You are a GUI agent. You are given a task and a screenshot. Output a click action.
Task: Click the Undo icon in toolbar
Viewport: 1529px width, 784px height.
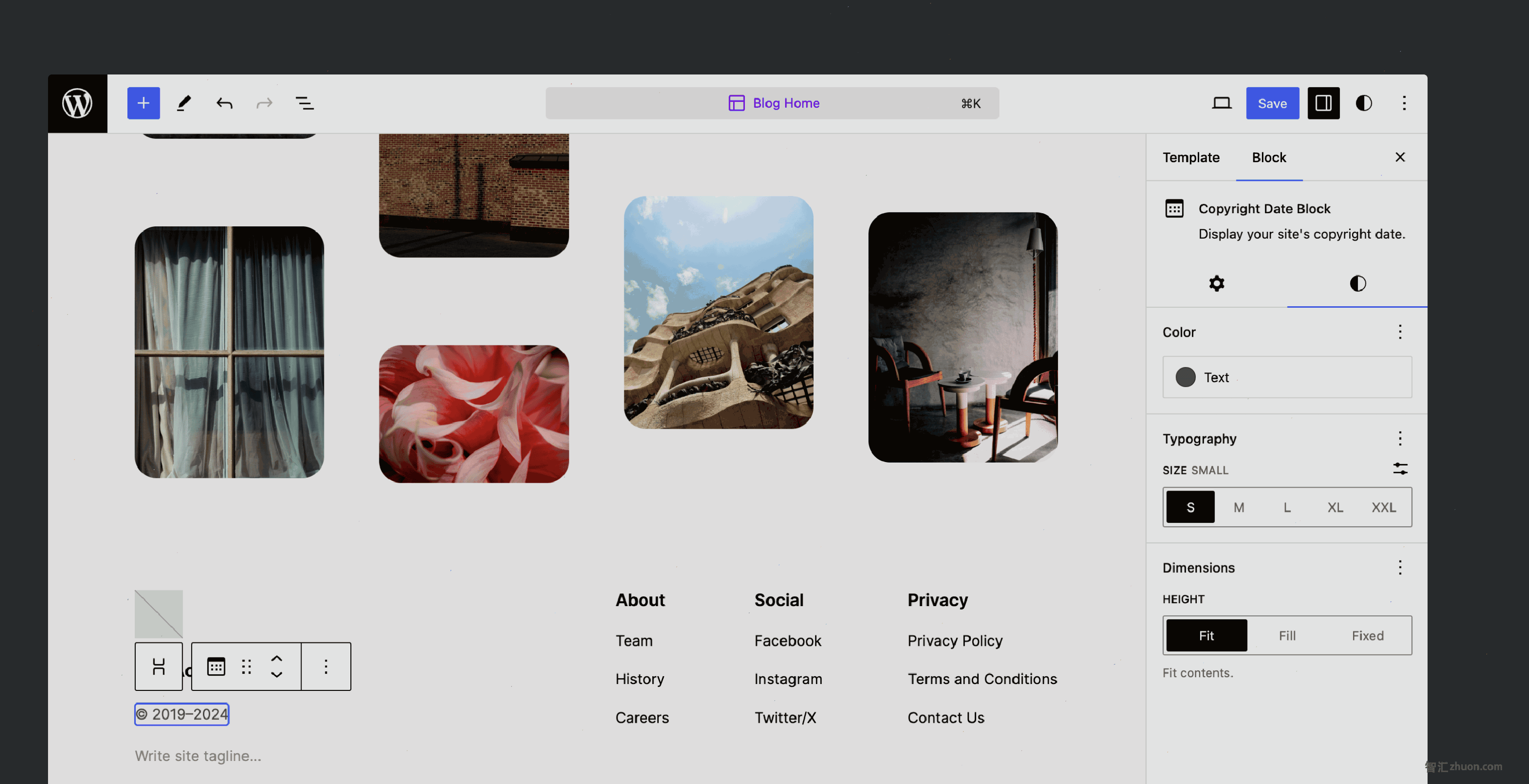pos(223,103)
